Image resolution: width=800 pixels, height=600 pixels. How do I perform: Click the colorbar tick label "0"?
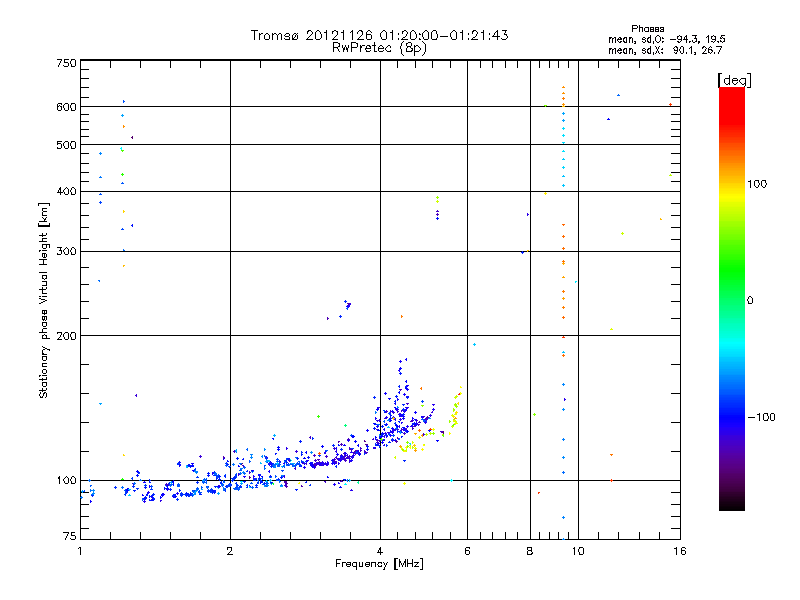(x=750, y=301)
